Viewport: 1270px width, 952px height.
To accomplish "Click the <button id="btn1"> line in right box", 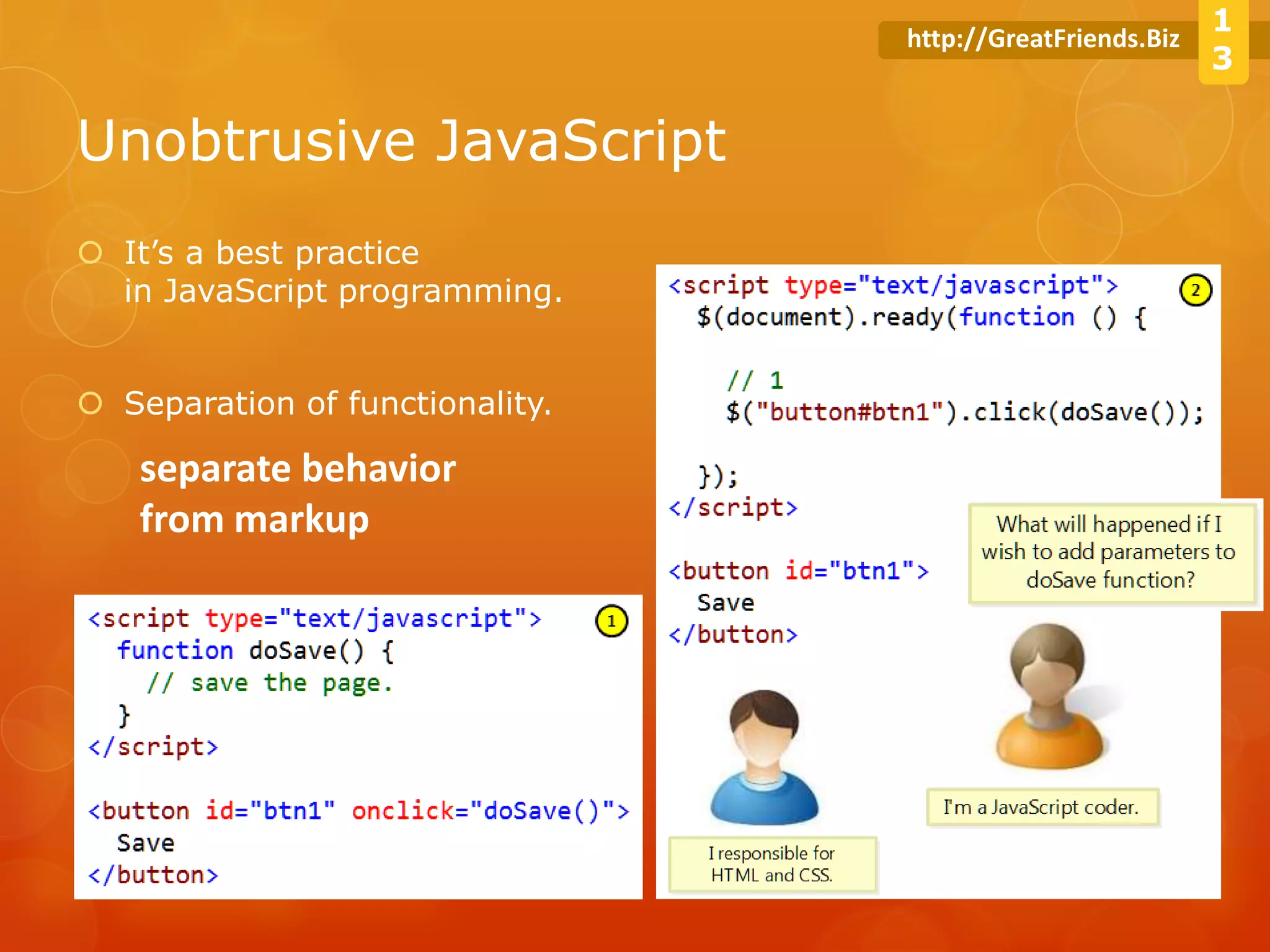I will pyautogui.click(x=799, y=571).
